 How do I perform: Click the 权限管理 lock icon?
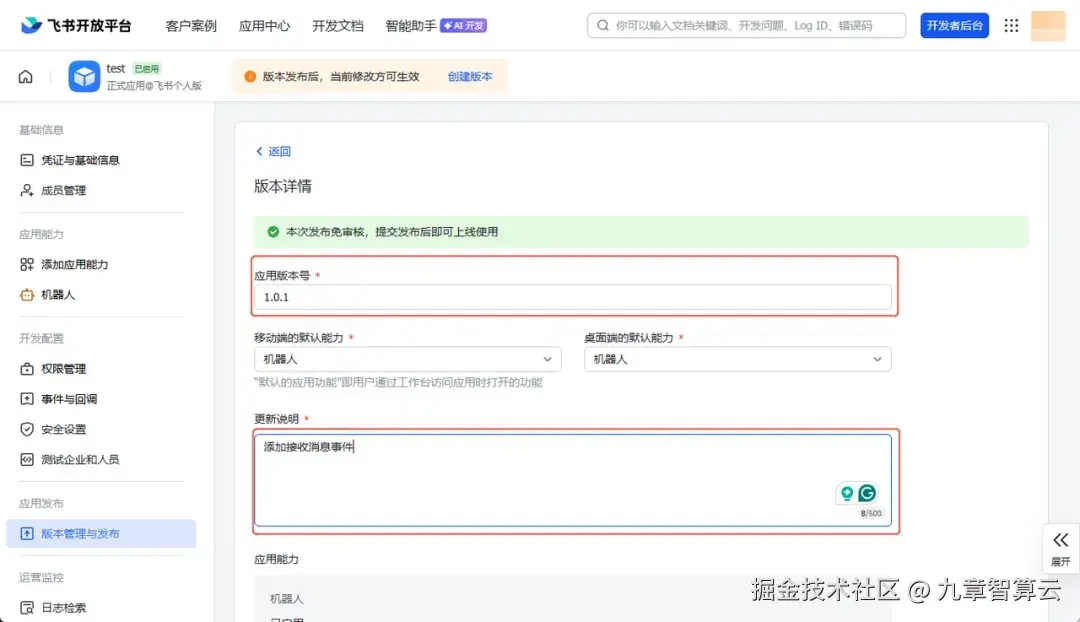tap(27, 369)
